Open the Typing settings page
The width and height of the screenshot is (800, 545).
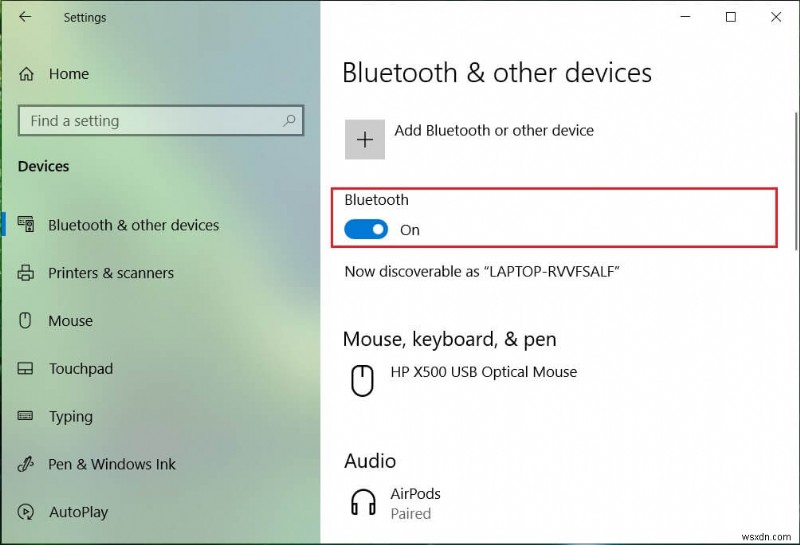[x=70, y=417]
